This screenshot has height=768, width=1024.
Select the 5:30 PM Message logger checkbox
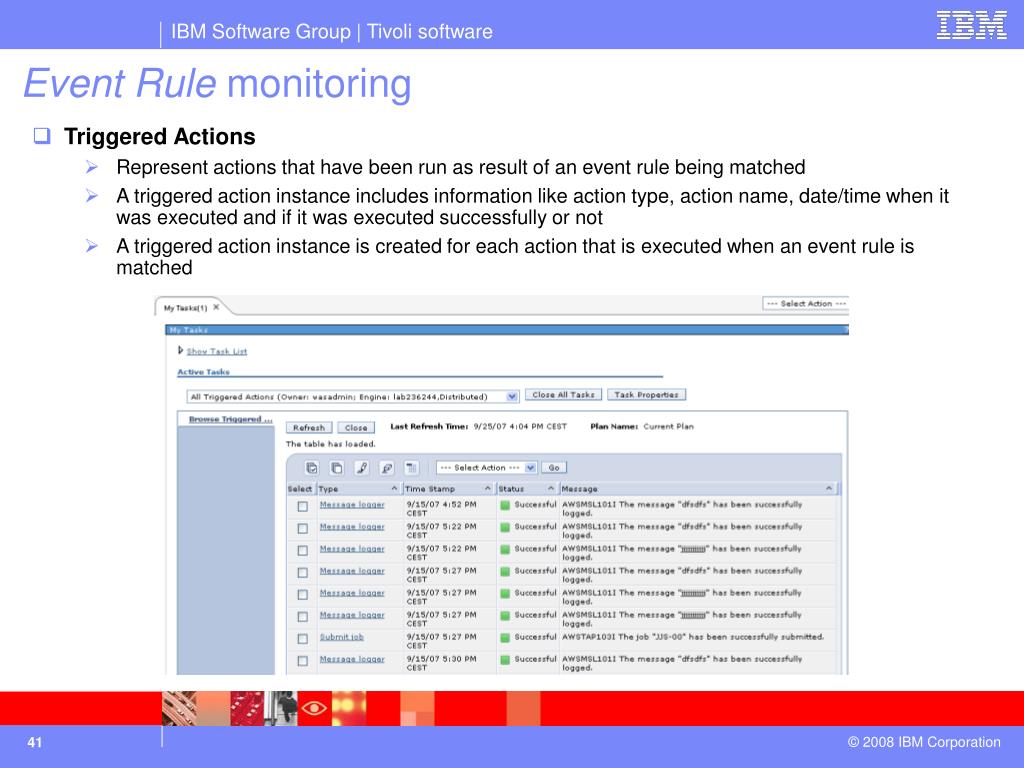[302, 661]
